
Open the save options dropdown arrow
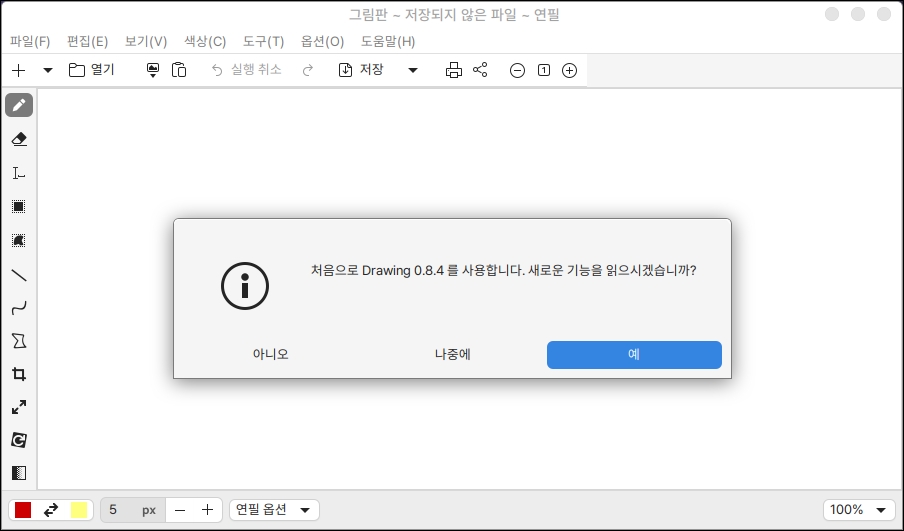(413, 70)
